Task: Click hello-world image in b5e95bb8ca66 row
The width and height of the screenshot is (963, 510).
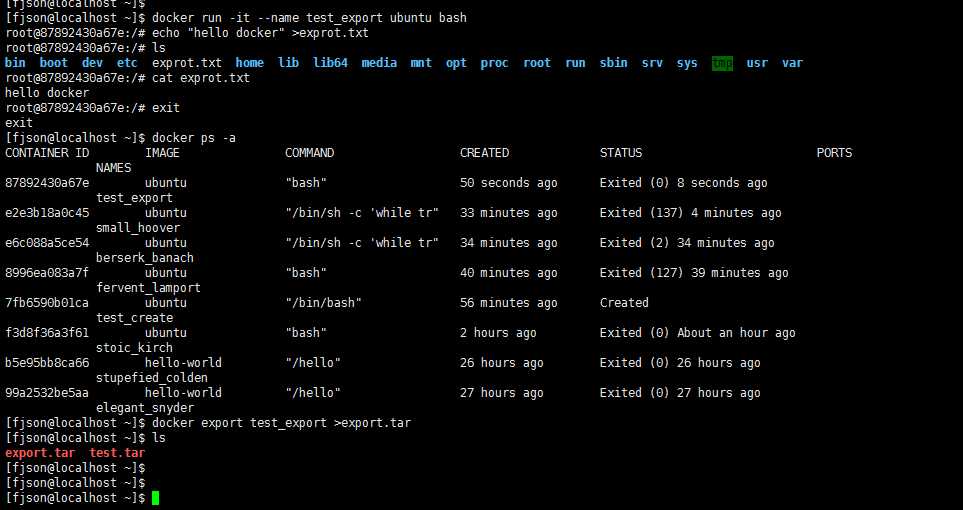Action: (183, 363)
